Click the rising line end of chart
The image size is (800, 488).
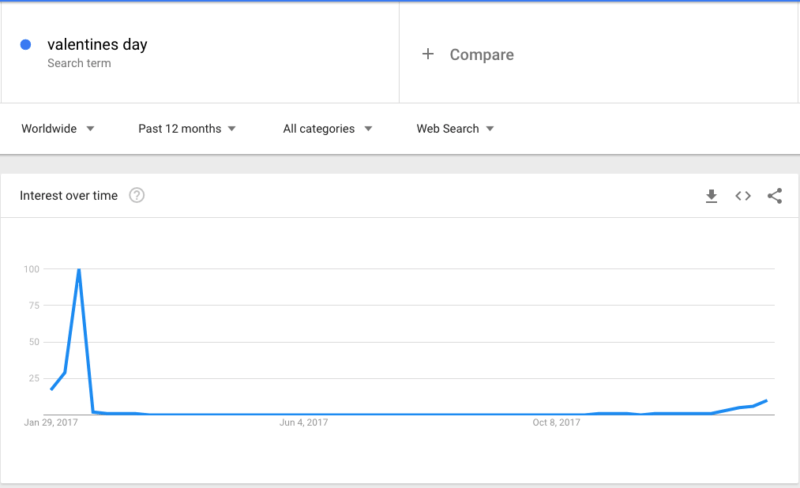click(766, 401)
